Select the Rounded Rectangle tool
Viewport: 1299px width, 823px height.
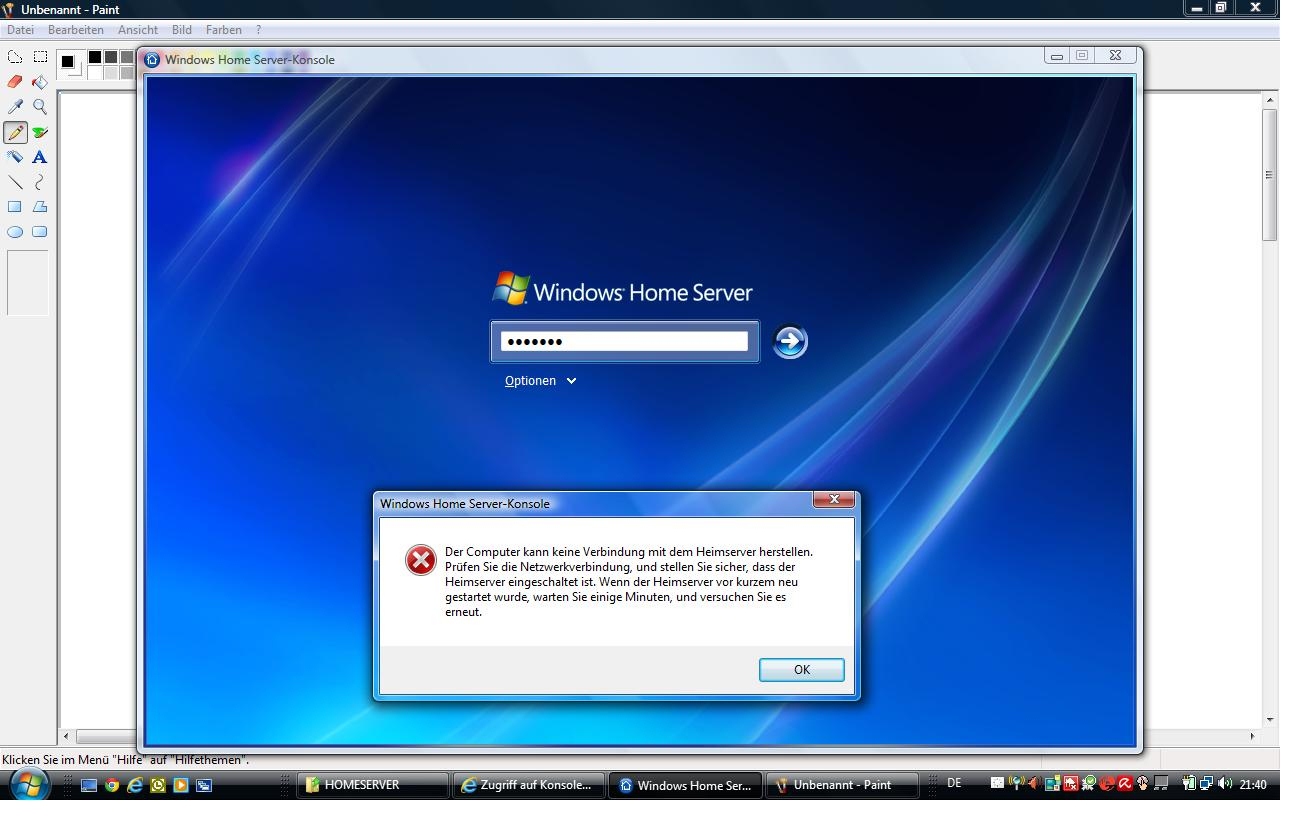click(40, 232)
